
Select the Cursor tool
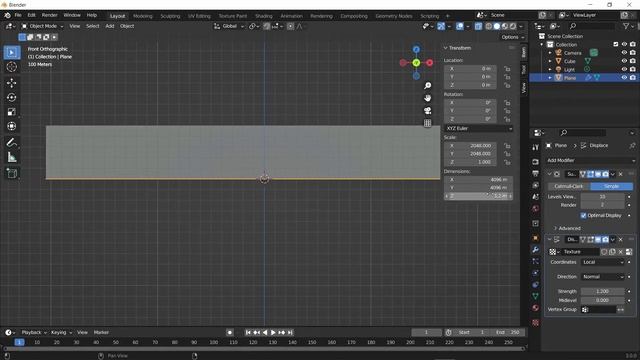coord(11,67)
